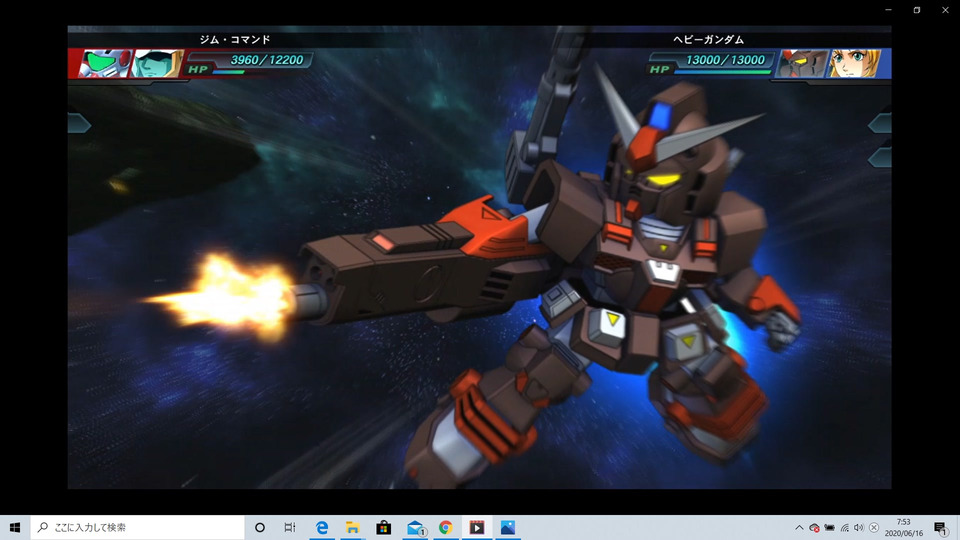The image size is (960, 540).
Task: Click the green-helmet pilot portrait
Action: coord(159,63)
